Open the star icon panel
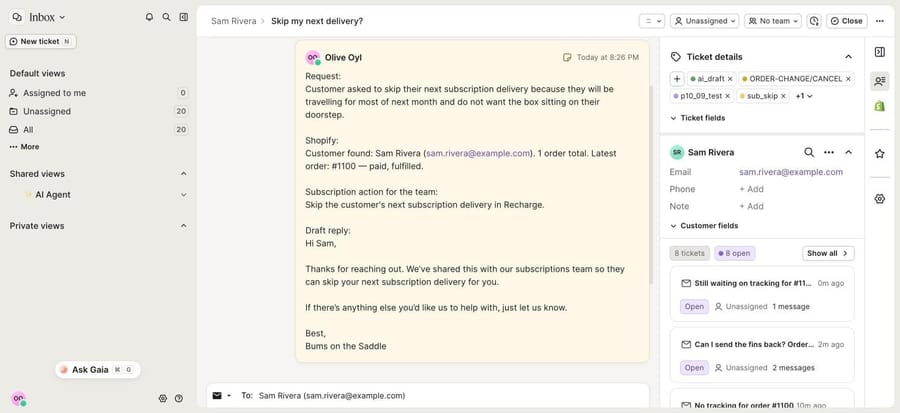This screenshot has height=413, width=900. (879, 154)
